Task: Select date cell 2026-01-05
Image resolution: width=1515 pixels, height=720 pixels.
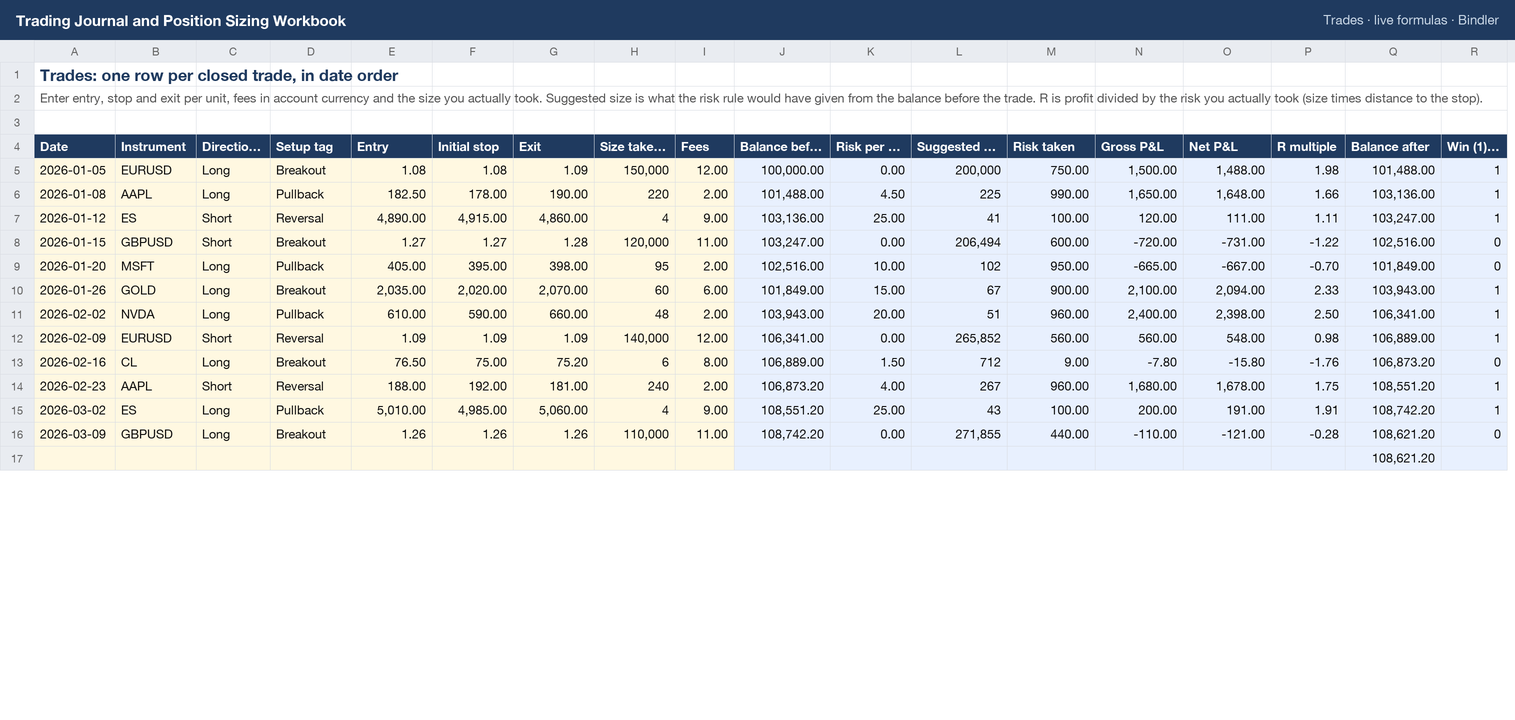Action: click(74, 170)
